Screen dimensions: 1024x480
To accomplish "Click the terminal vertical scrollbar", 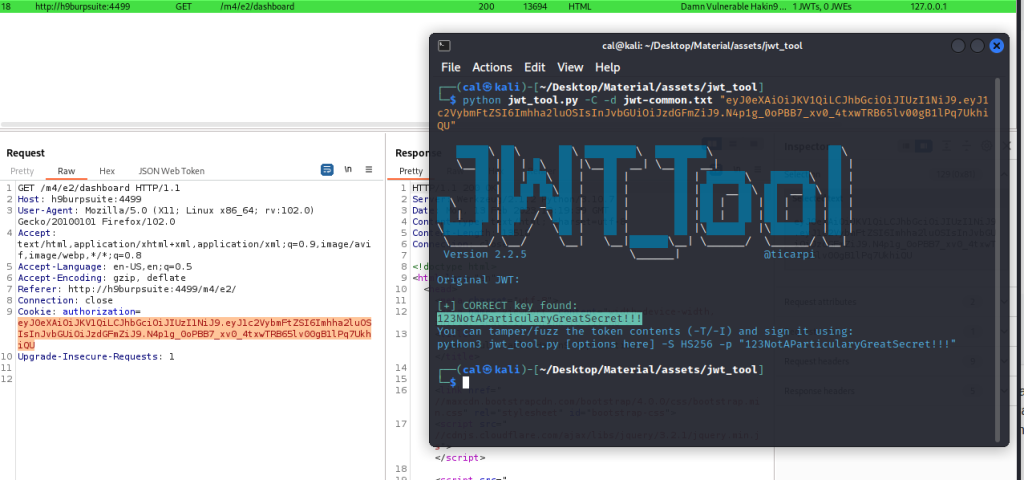I will [x=997, y=258].
